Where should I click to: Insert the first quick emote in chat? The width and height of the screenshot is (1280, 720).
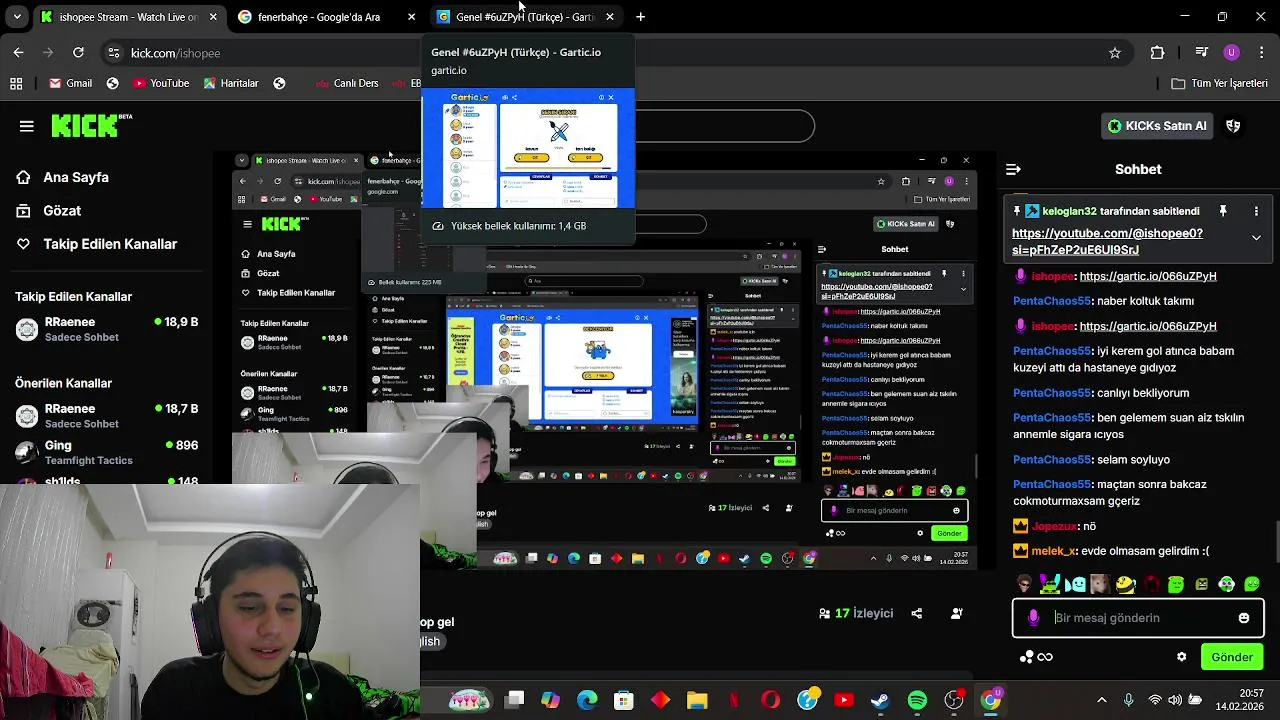point(1023,584)
